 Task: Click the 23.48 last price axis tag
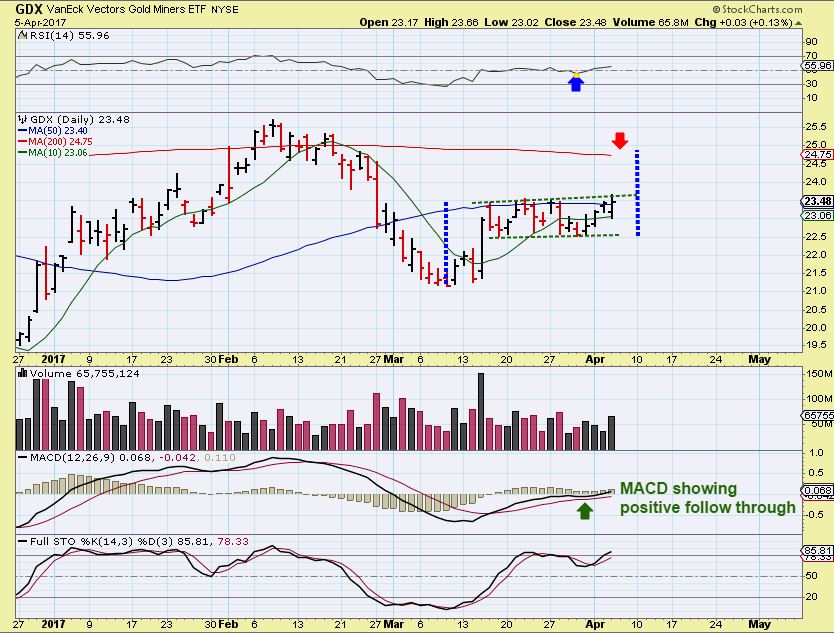coord(818,202)
